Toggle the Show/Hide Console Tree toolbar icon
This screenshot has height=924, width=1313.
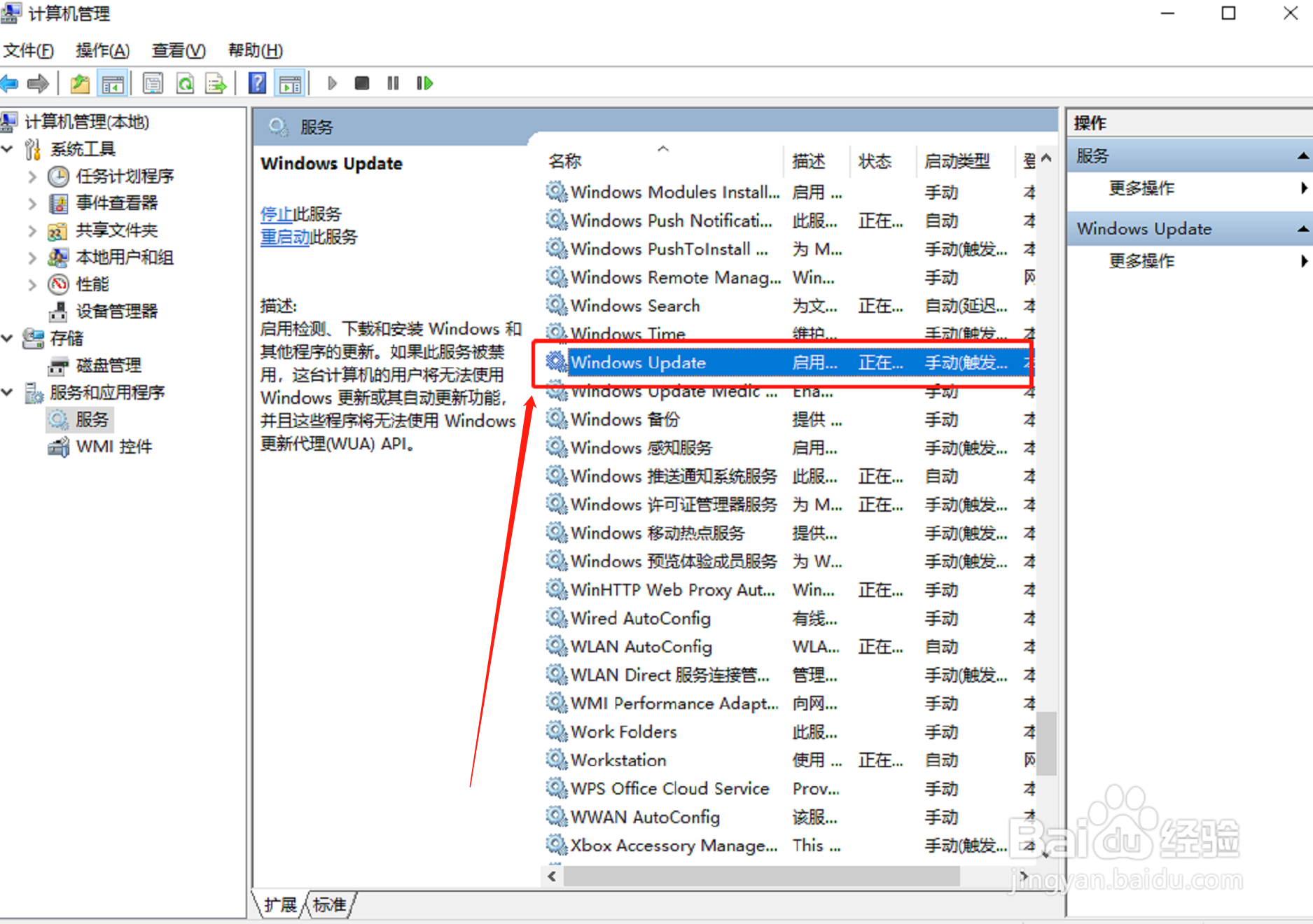point(113,84)
